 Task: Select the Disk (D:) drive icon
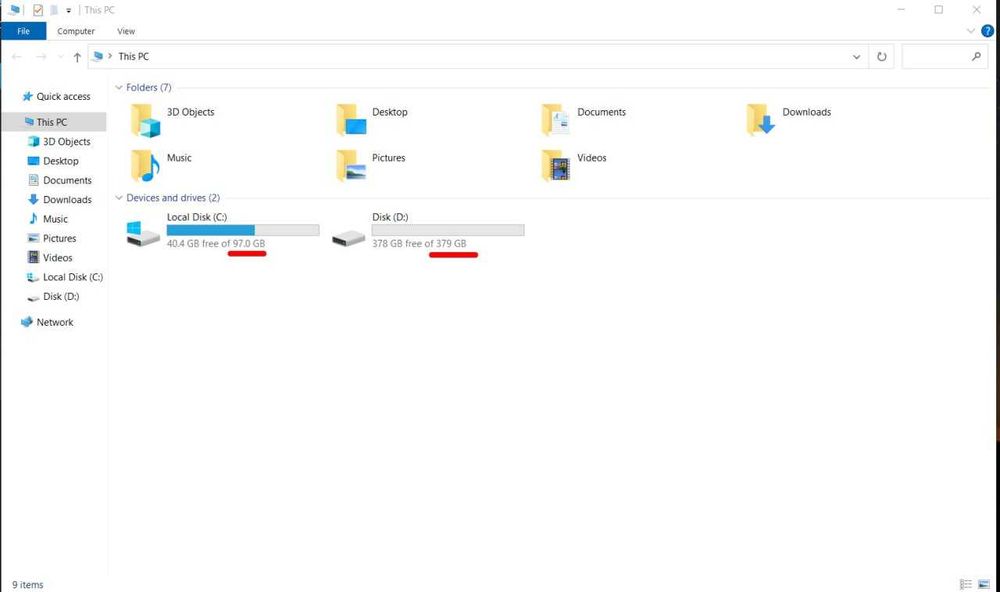point(348,238)
